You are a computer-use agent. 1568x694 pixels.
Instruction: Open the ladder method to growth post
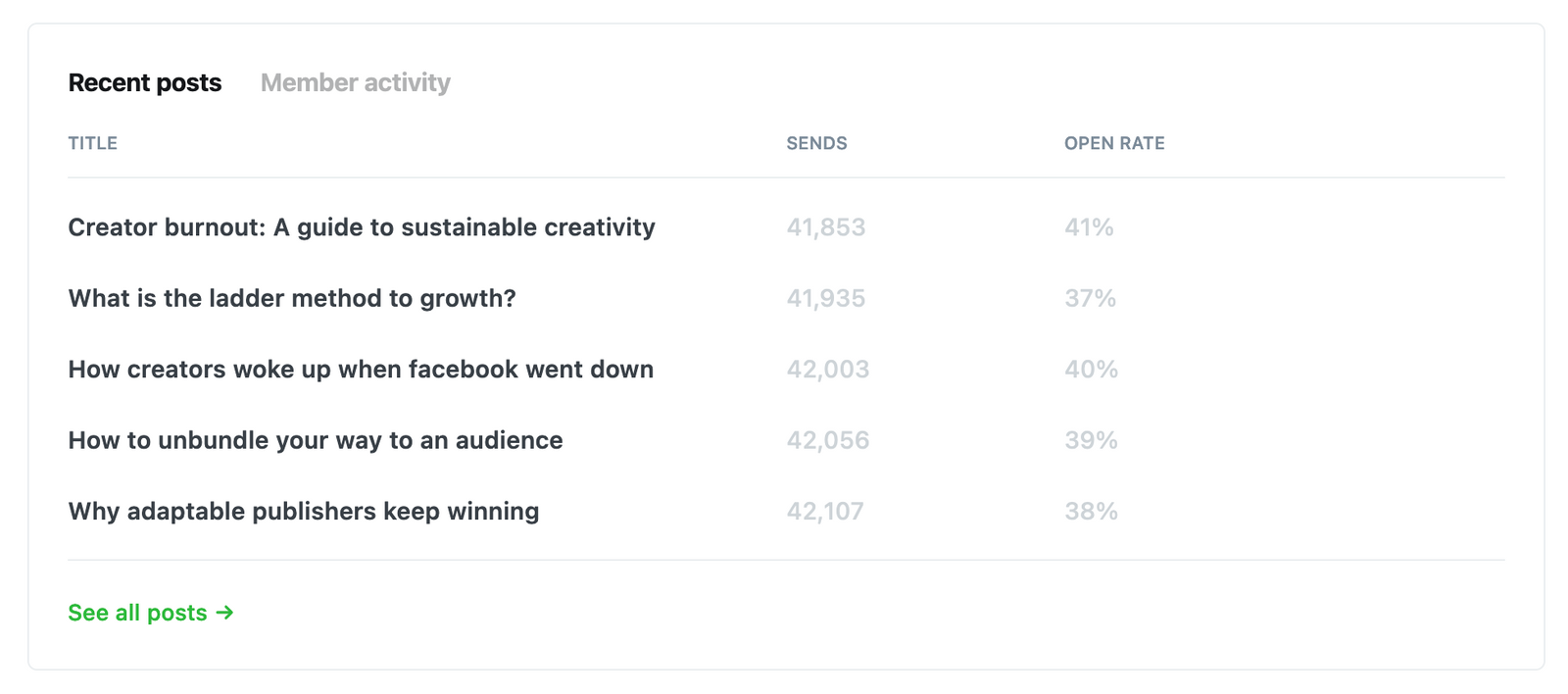point(291,298)
